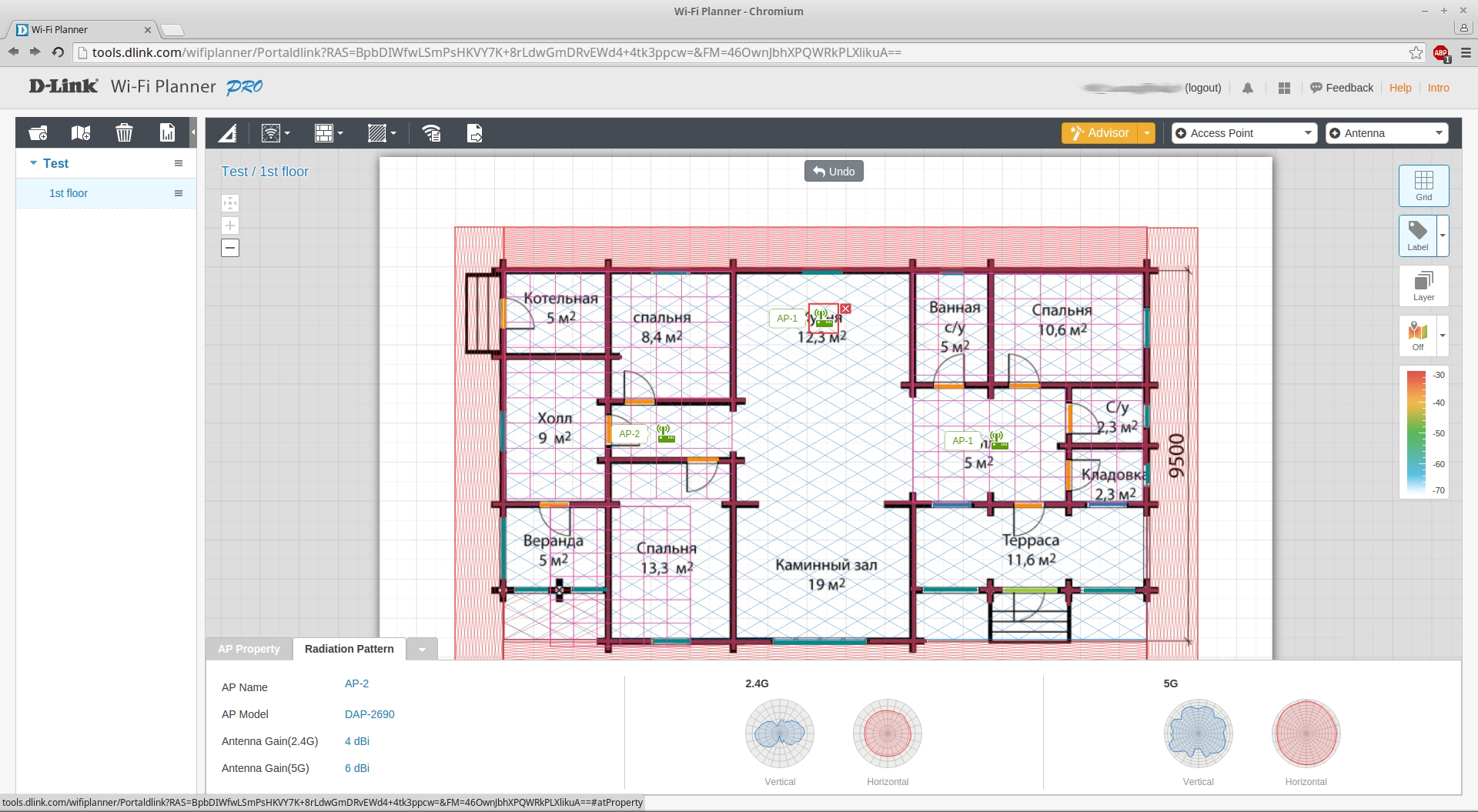Click the Undo button
The width and height of the screenshot is (1478, 812).
(834, 172)
